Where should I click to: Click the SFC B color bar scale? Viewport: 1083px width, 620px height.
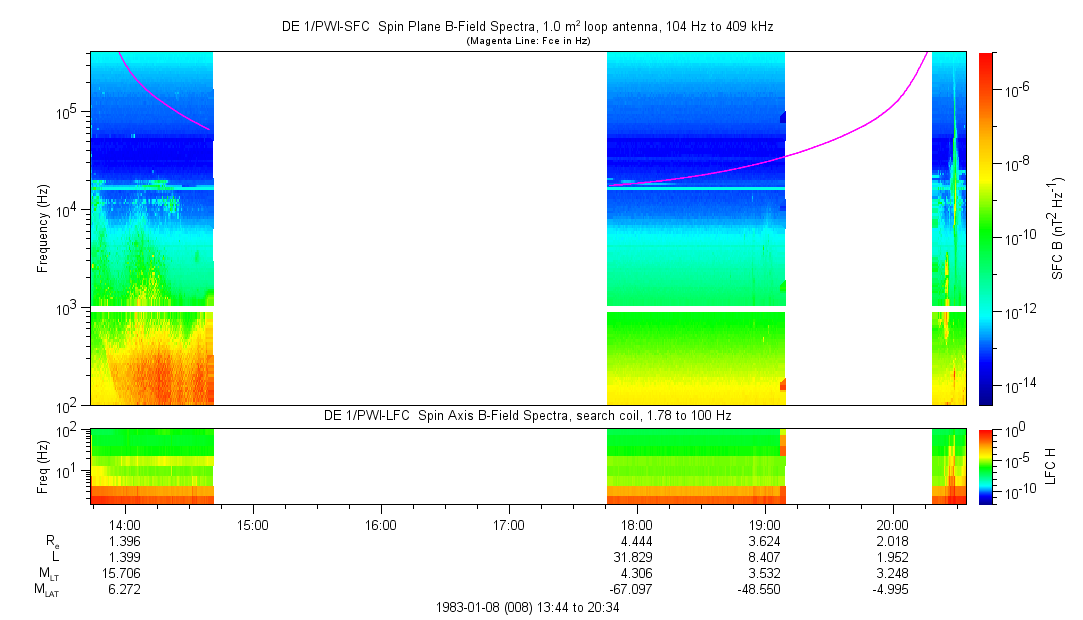[x=985, y=228]
